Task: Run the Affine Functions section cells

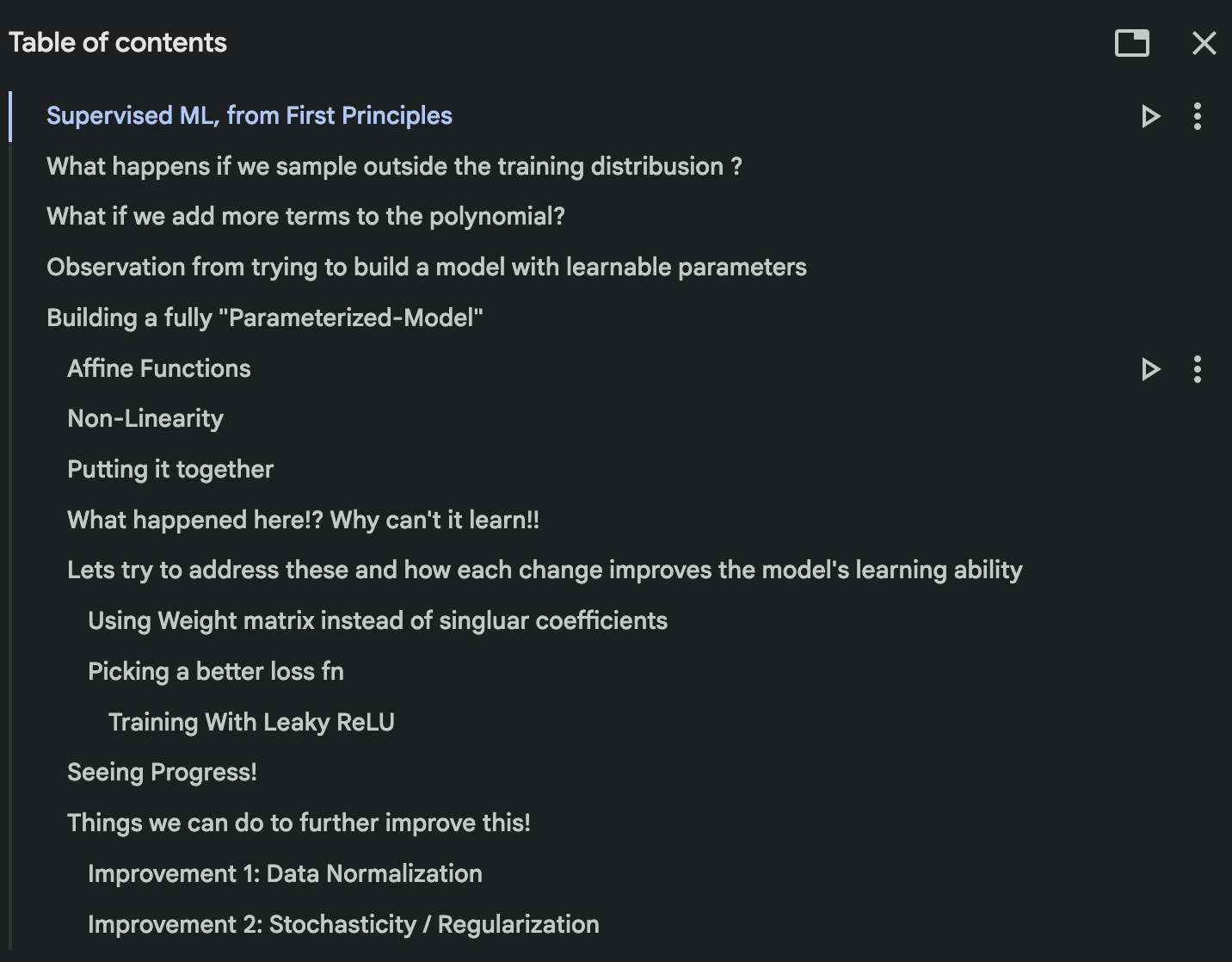Action: pyautogui.click(x=1150, y=369)
